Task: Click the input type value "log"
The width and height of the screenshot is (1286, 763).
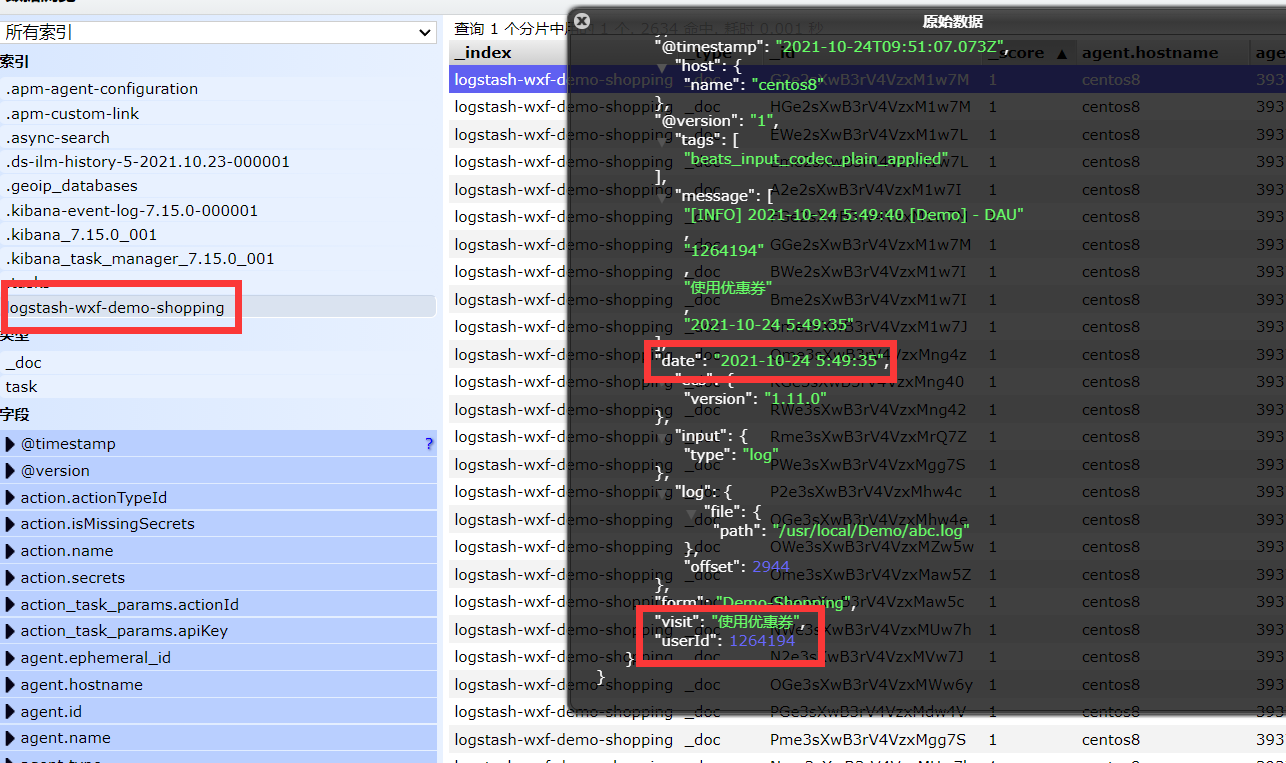Action: click(x=760, y=454)
